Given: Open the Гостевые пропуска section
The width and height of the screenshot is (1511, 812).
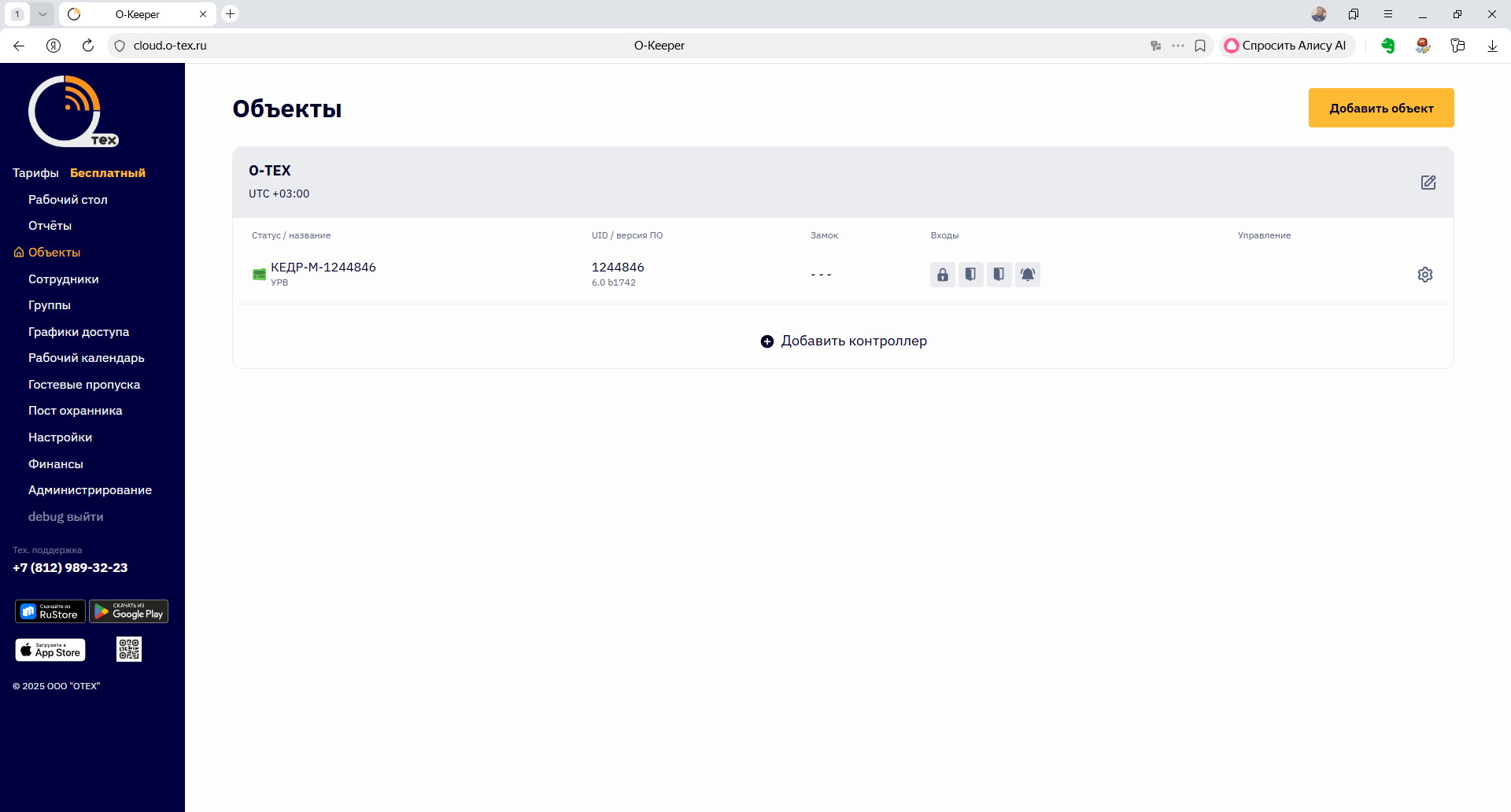Looking at the screenshot, I should pyautogui.click(x=84, y=385).
